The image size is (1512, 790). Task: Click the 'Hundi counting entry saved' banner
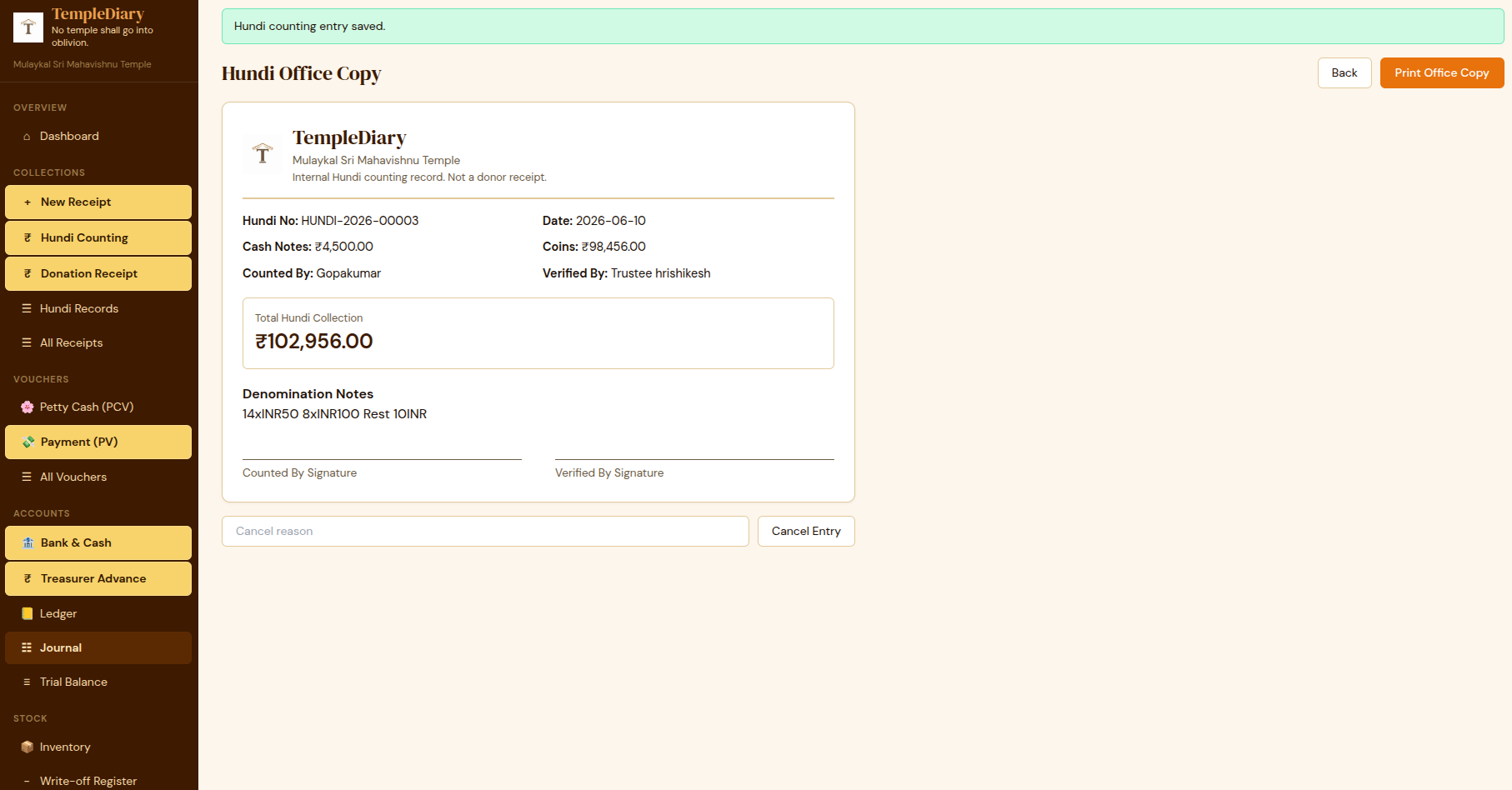(863, 27)
